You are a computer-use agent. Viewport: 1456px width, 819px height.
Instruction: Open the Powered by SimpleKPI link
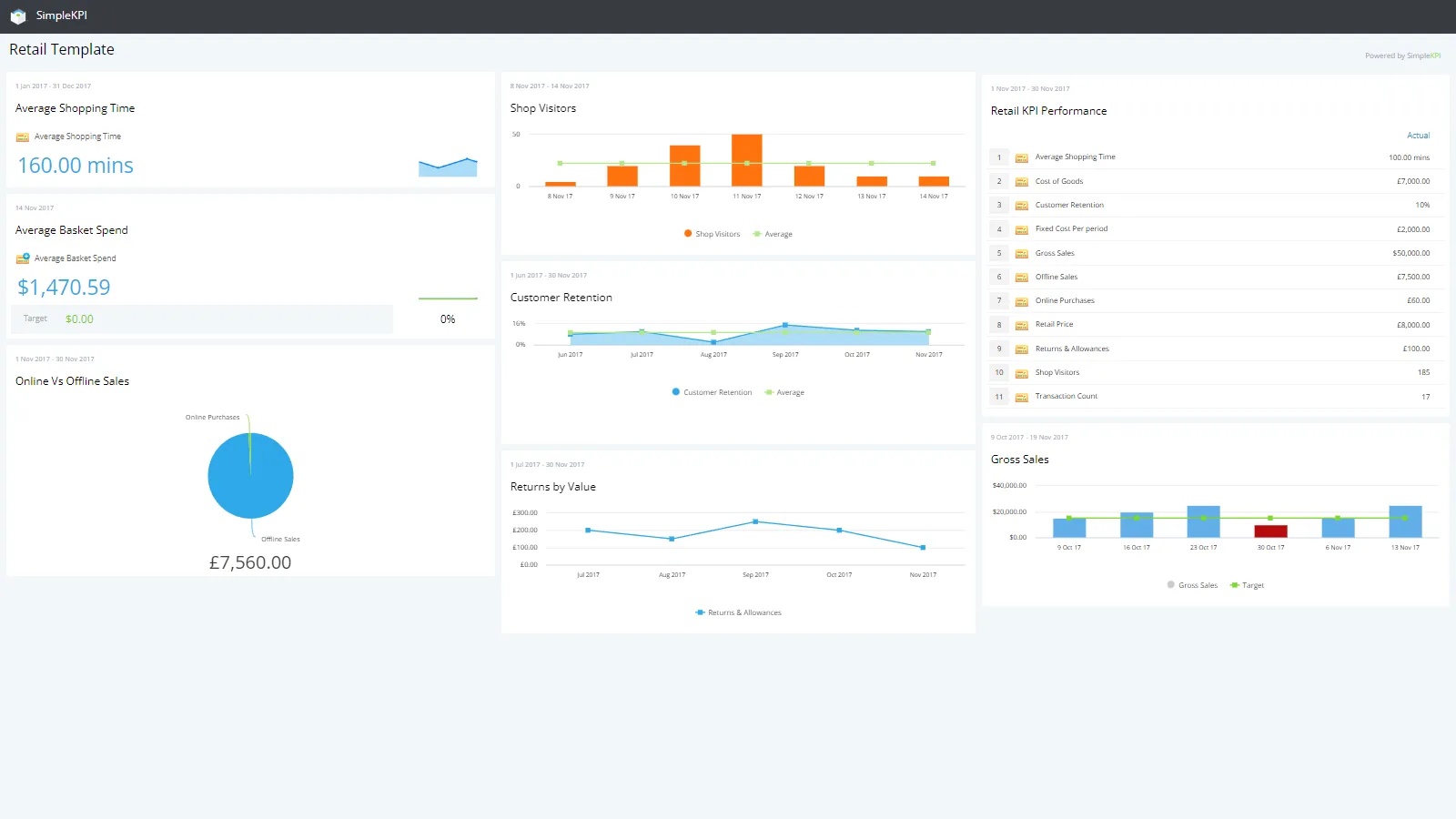pyautogui.click(x=1402, y=56)
